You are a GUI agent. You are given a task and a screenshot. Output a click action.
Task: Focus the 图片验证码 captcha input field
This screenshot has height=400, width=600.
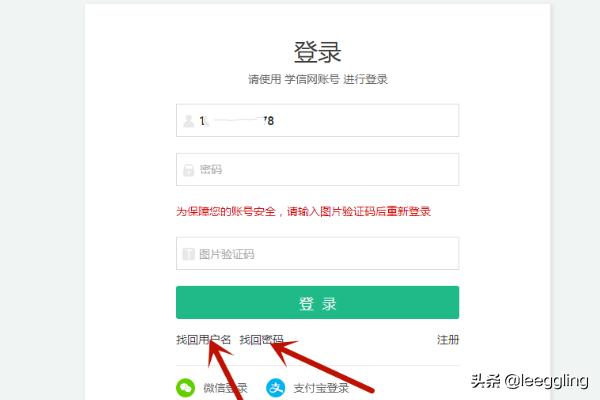pyautogui.click(x=317, y=253)
